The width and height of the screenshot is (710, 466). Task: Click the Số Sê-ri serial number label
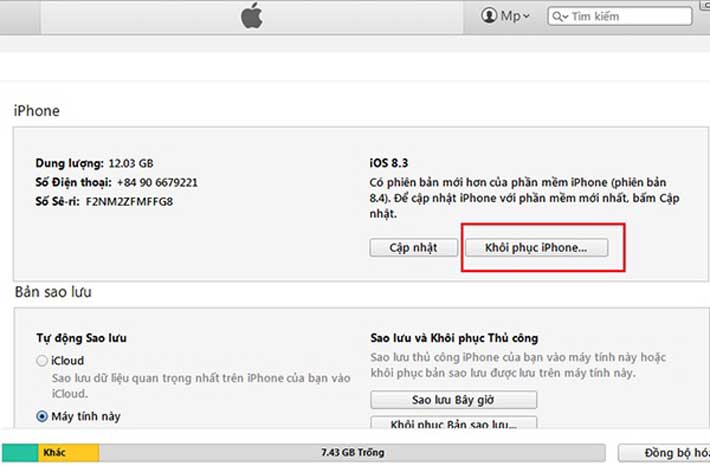coord(58,202)
